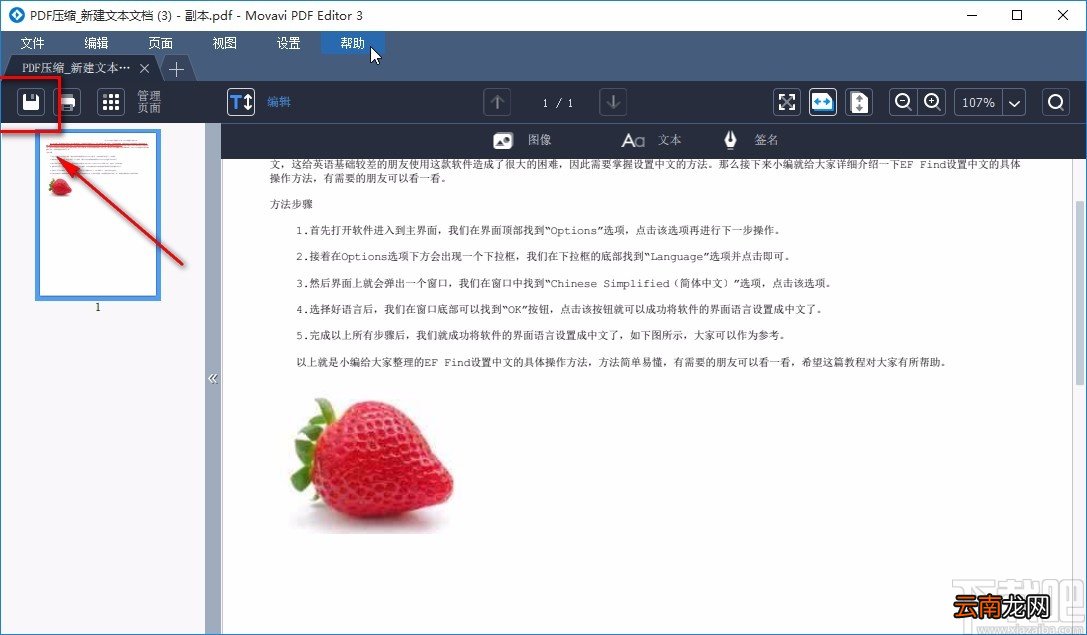Enter full screen view mode
The height and width of the screenshot is (635, 1087).
pos(787,103)
